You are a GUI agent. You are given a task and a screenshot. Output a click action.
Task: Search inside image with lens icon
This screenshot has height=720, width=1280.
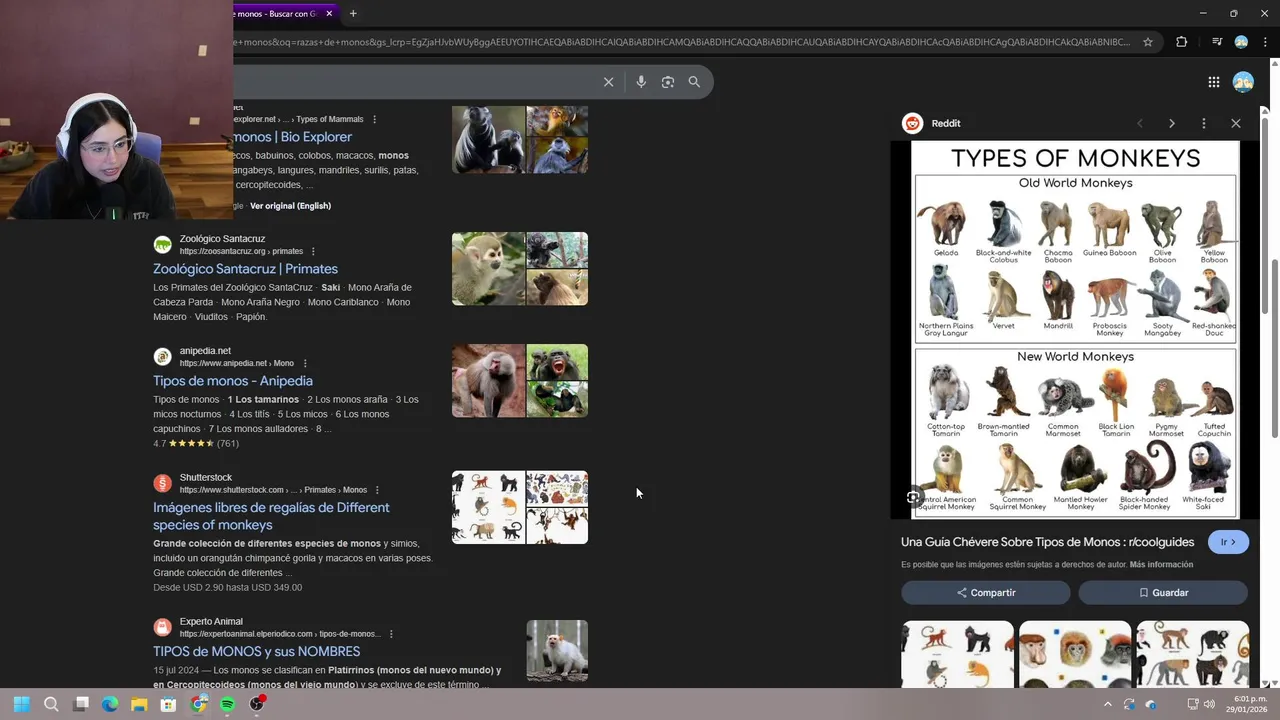tap(913, 497)
